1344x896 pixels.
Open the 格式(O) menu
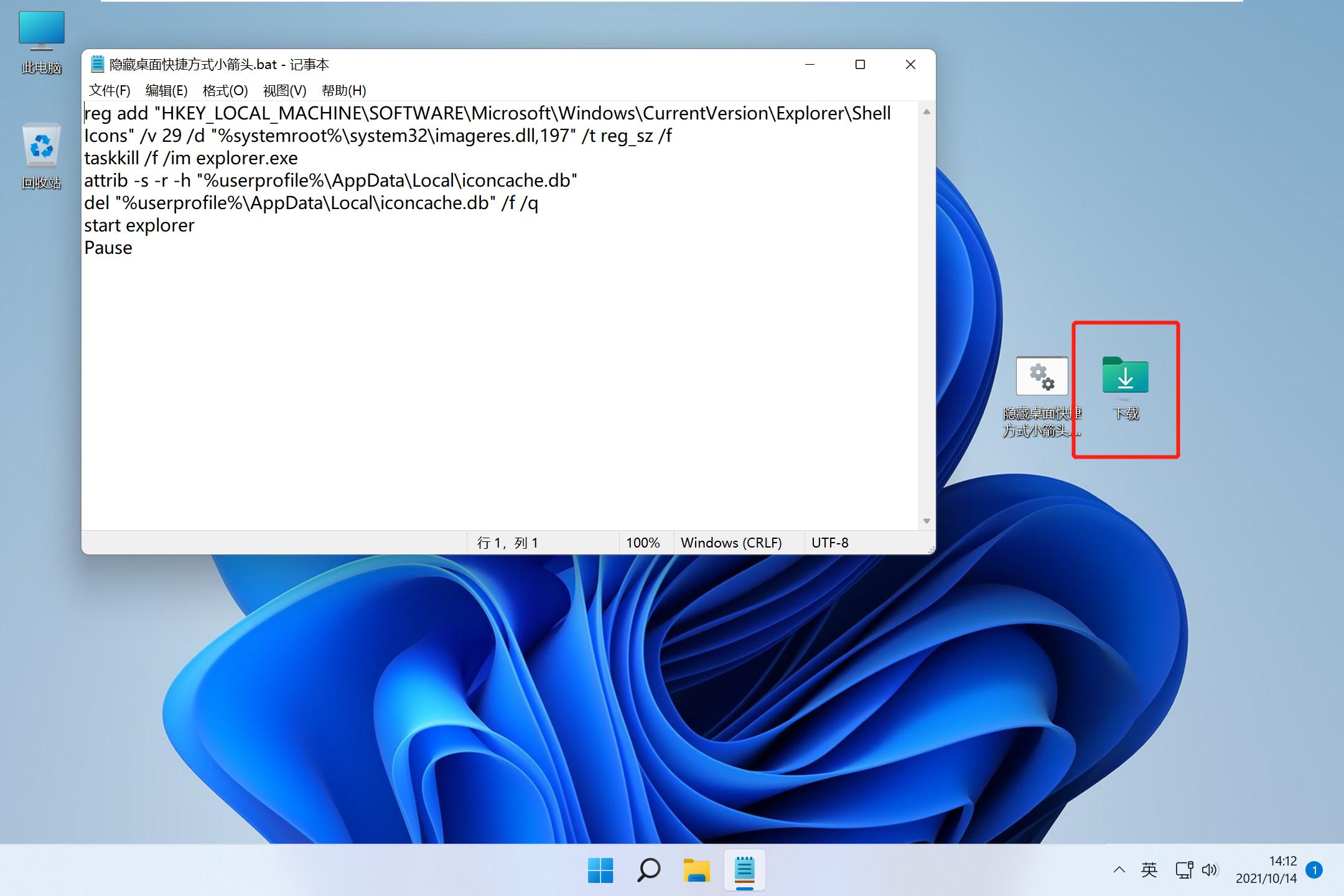[x=225, y=90]
